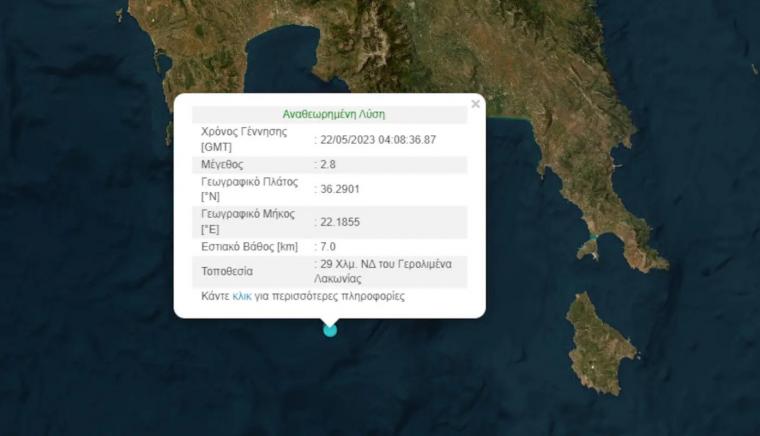
Task: Select the cyan earthquake epicenter marker
Action: click(330, 330)
